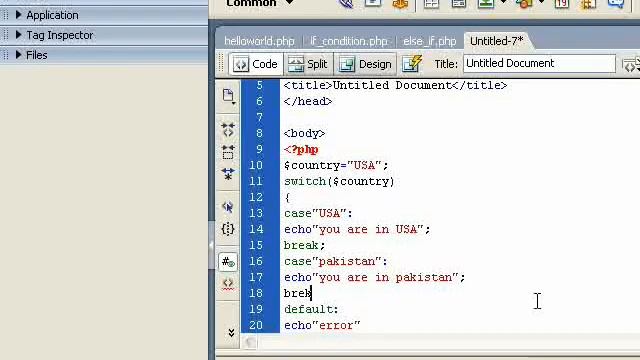Image resolution: width=640 pixels, height=360 pixels.
Task: Click the Media icon in Insert bar
Action: pos(524,4)
